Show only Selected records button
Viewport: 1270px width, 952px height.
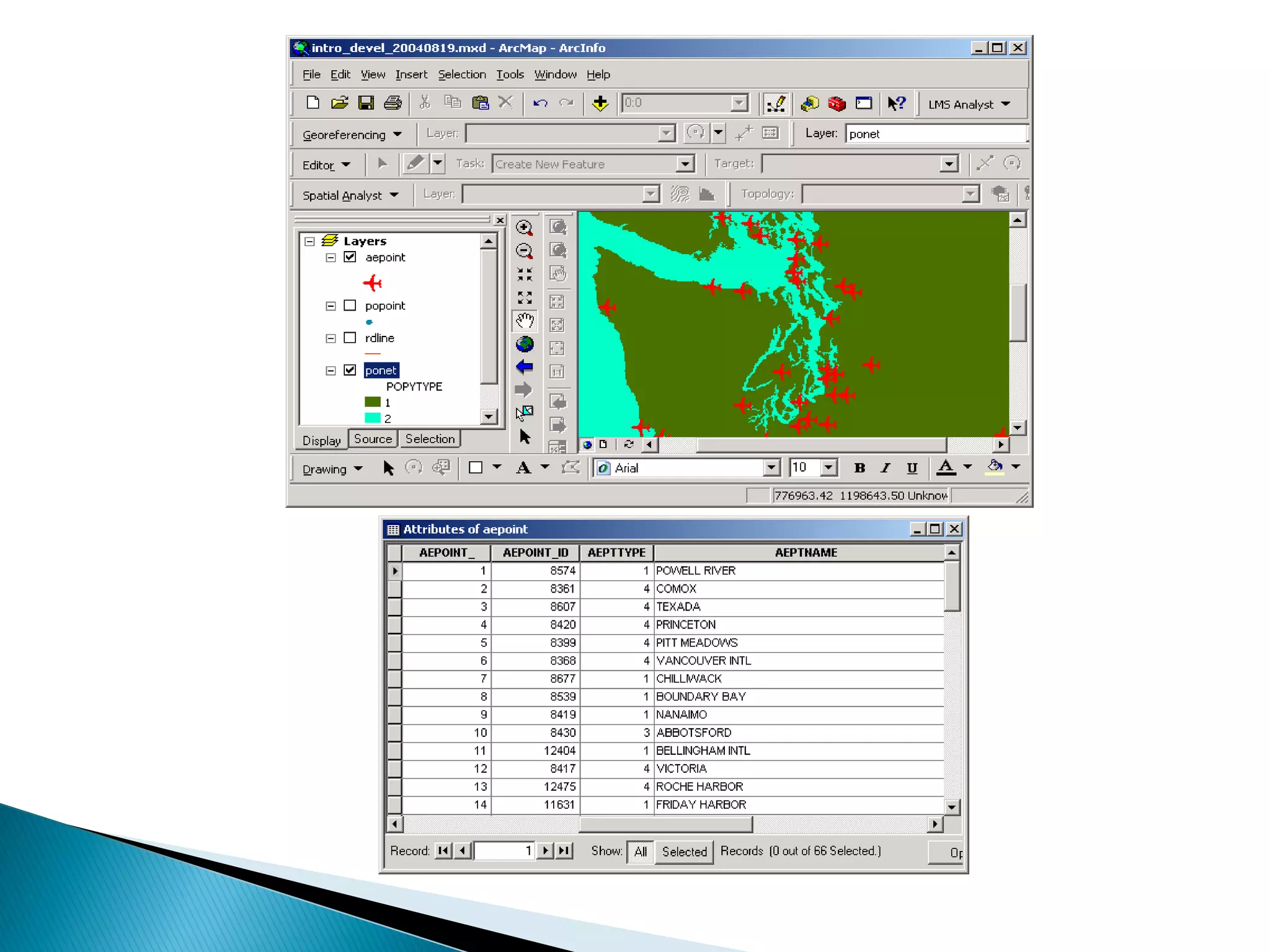tap(683, 852)
